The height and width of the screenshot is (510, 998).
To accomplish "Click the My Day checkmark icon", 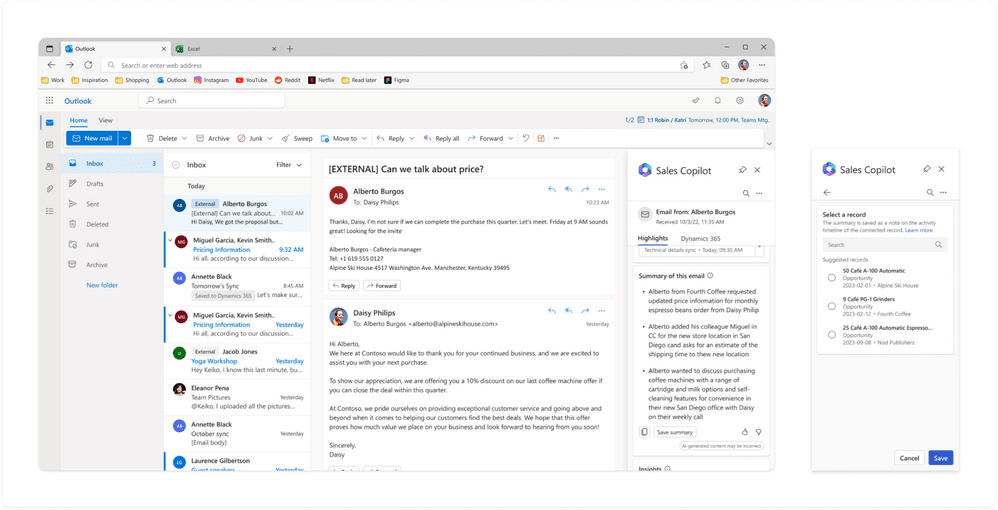I will (696, 101).
